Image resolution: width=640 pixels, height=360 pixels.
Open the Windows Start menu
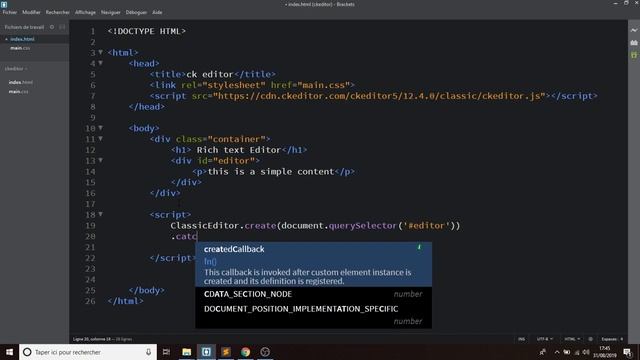tap(9, 352)
